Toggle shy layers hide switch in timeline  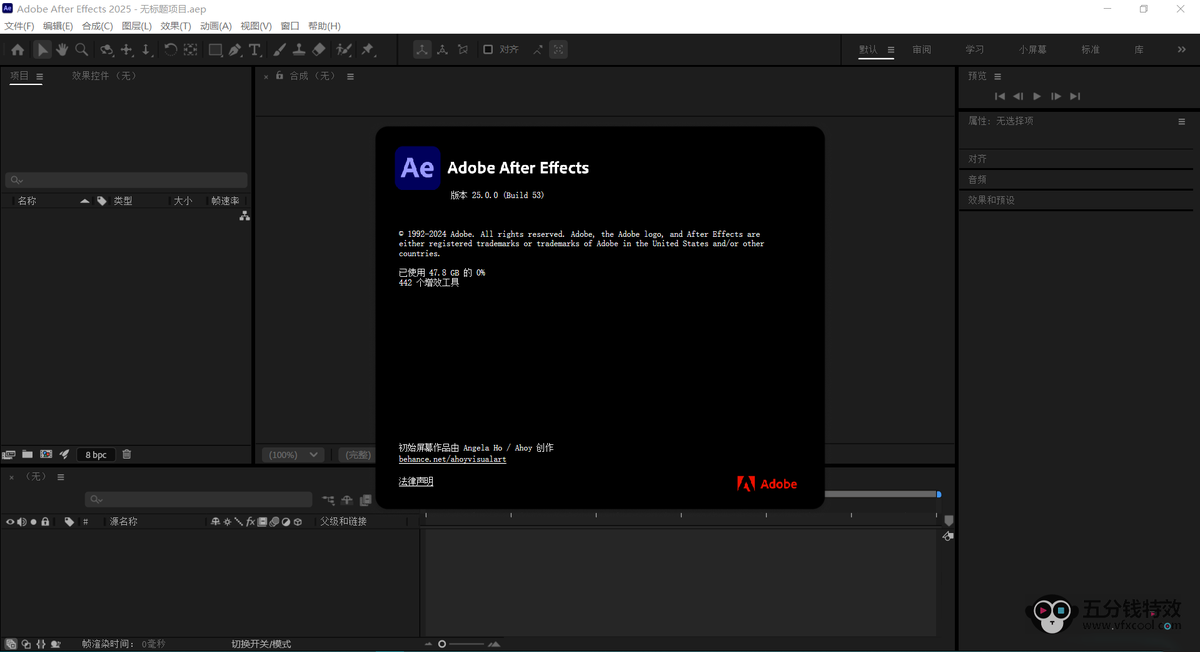click(347, 500)
